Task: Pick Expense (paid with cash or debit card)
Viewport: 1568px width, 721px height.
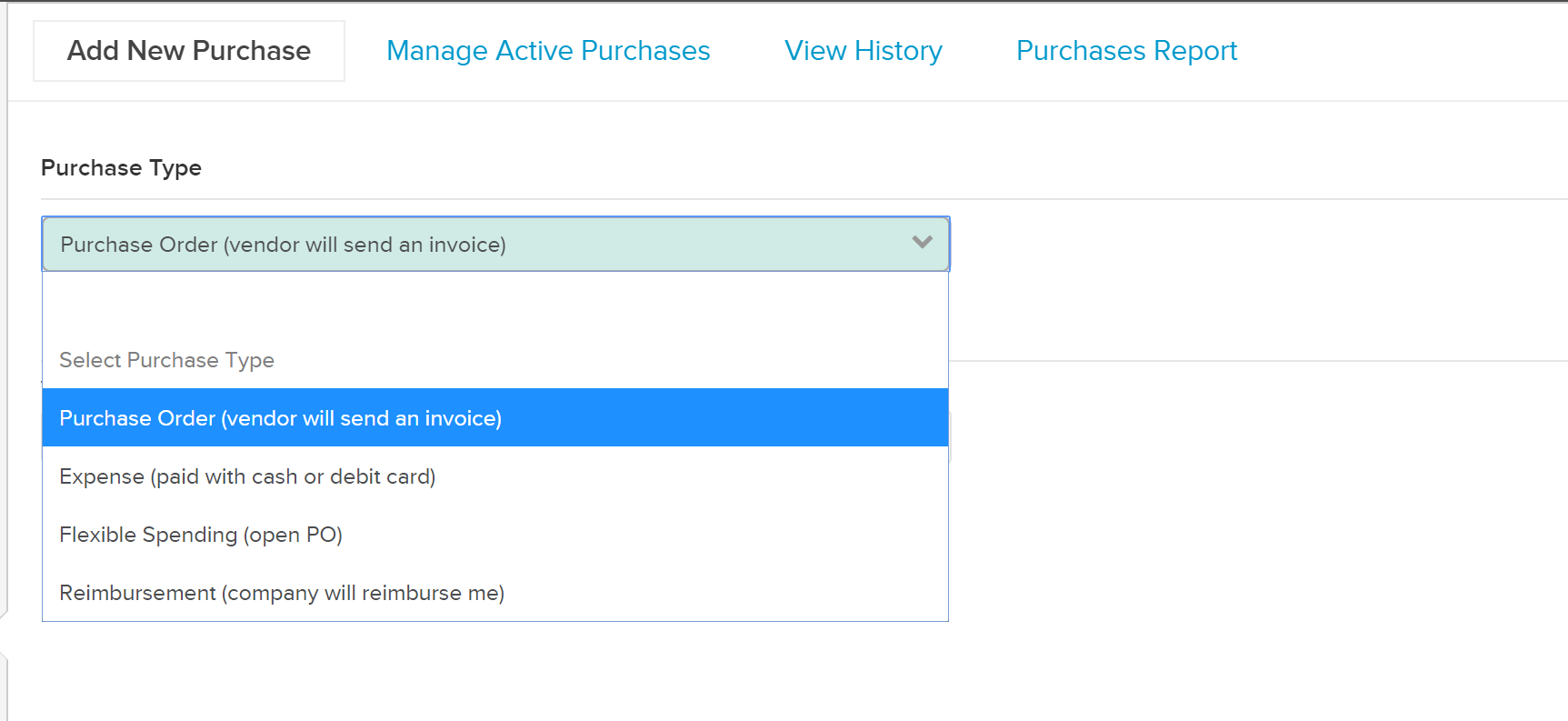Action: [x=495, y=476]
